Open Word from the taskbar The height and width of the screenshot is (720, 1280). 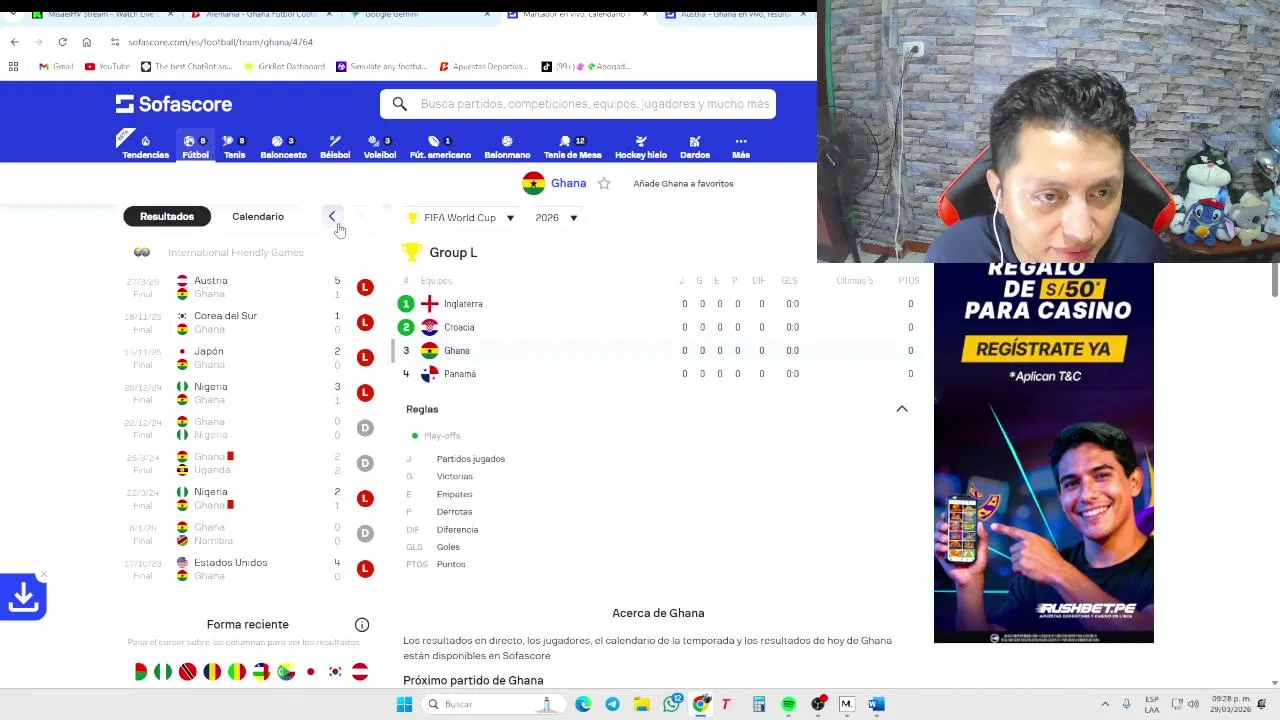coord(876,704)
